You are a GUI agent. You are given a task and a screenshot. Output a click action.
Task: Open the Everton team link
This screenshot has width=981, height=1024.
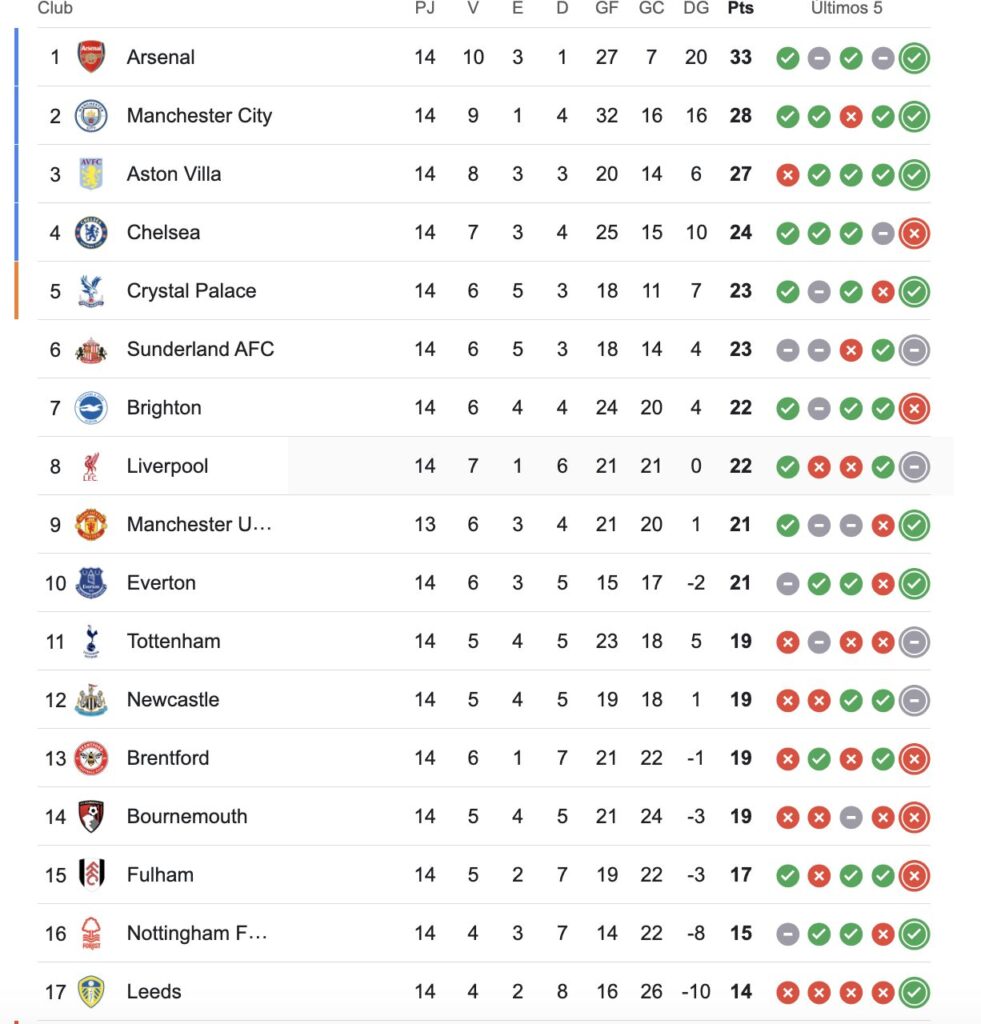[x=161, y=583]
